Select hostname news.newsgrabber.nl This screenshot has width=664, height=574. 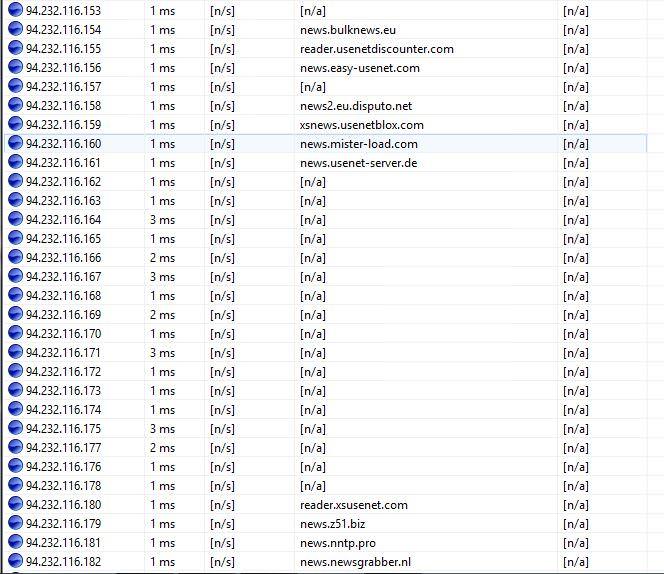(x=355, y=562)
